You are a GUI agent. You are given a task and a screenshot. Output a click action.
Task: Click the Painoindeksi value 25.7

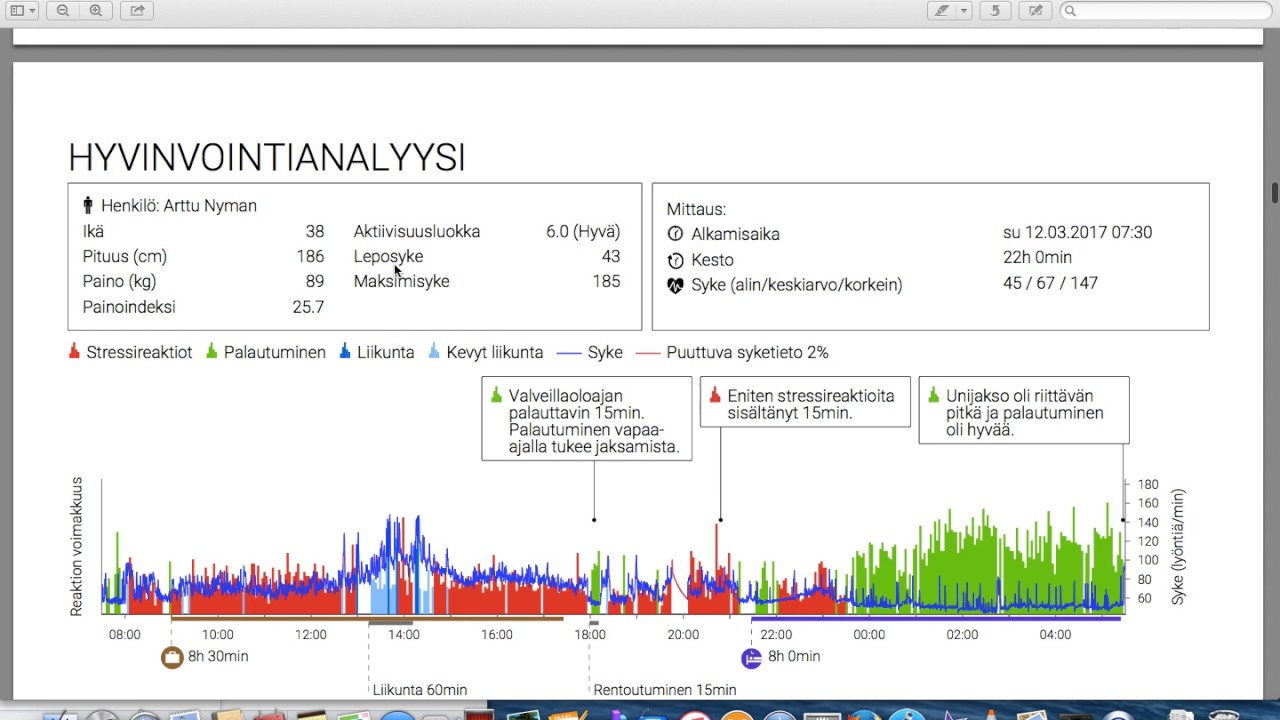coord(308,307)
